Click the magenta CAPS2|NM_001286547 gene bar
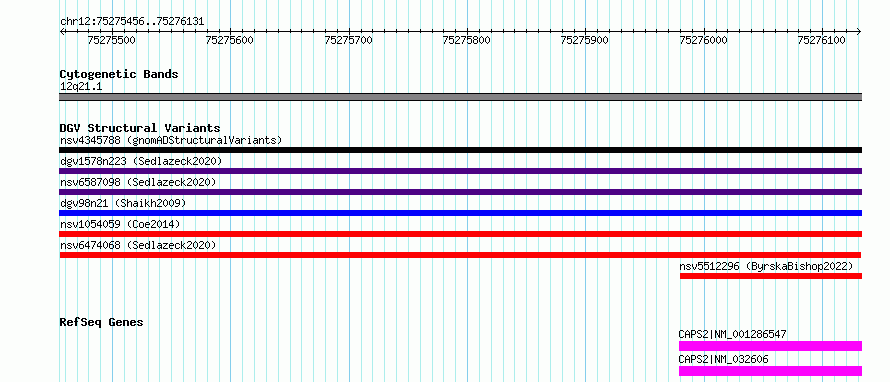 (x=770, y=346)
